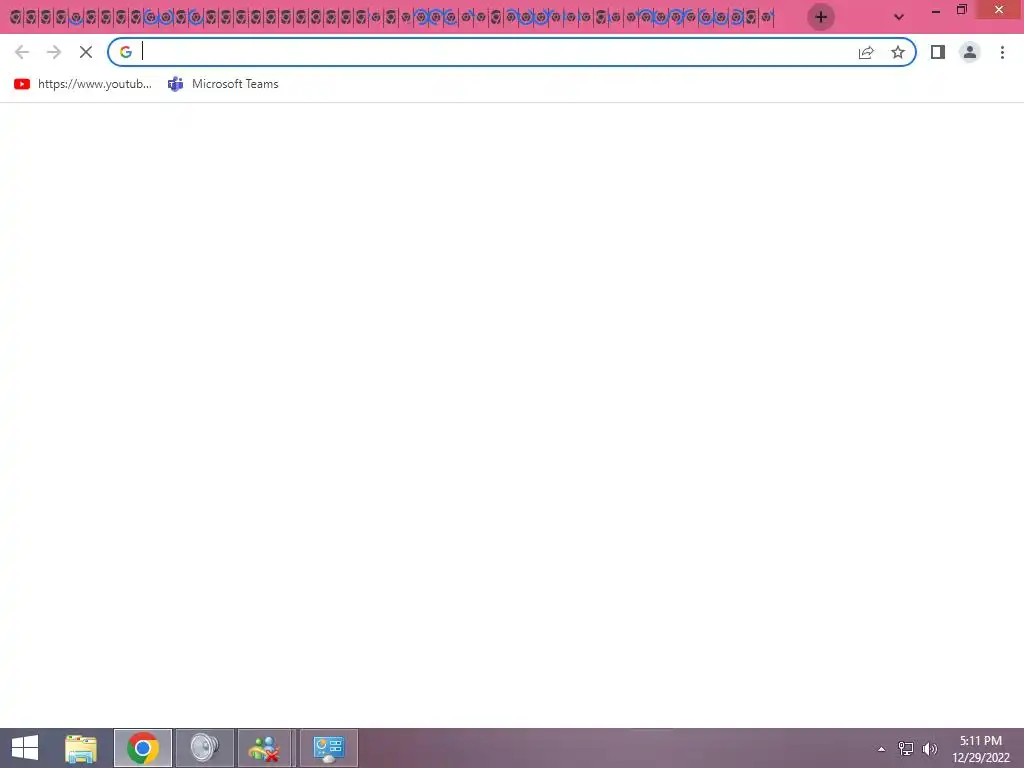Open the volume control in the tray
The height and width of the screenshot is (768, 1024).
coord(929,748)
